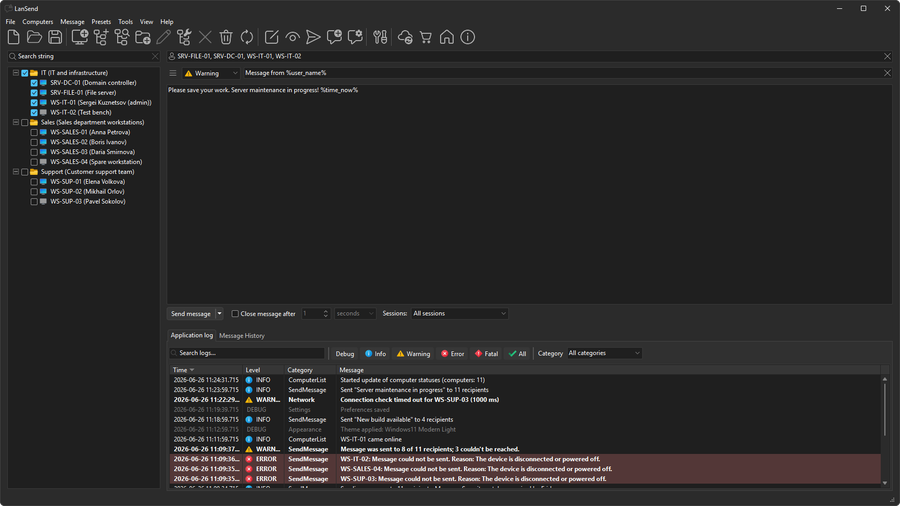Click the trash bin toolbar icon
900x506 pixels.
click(226, 37)
